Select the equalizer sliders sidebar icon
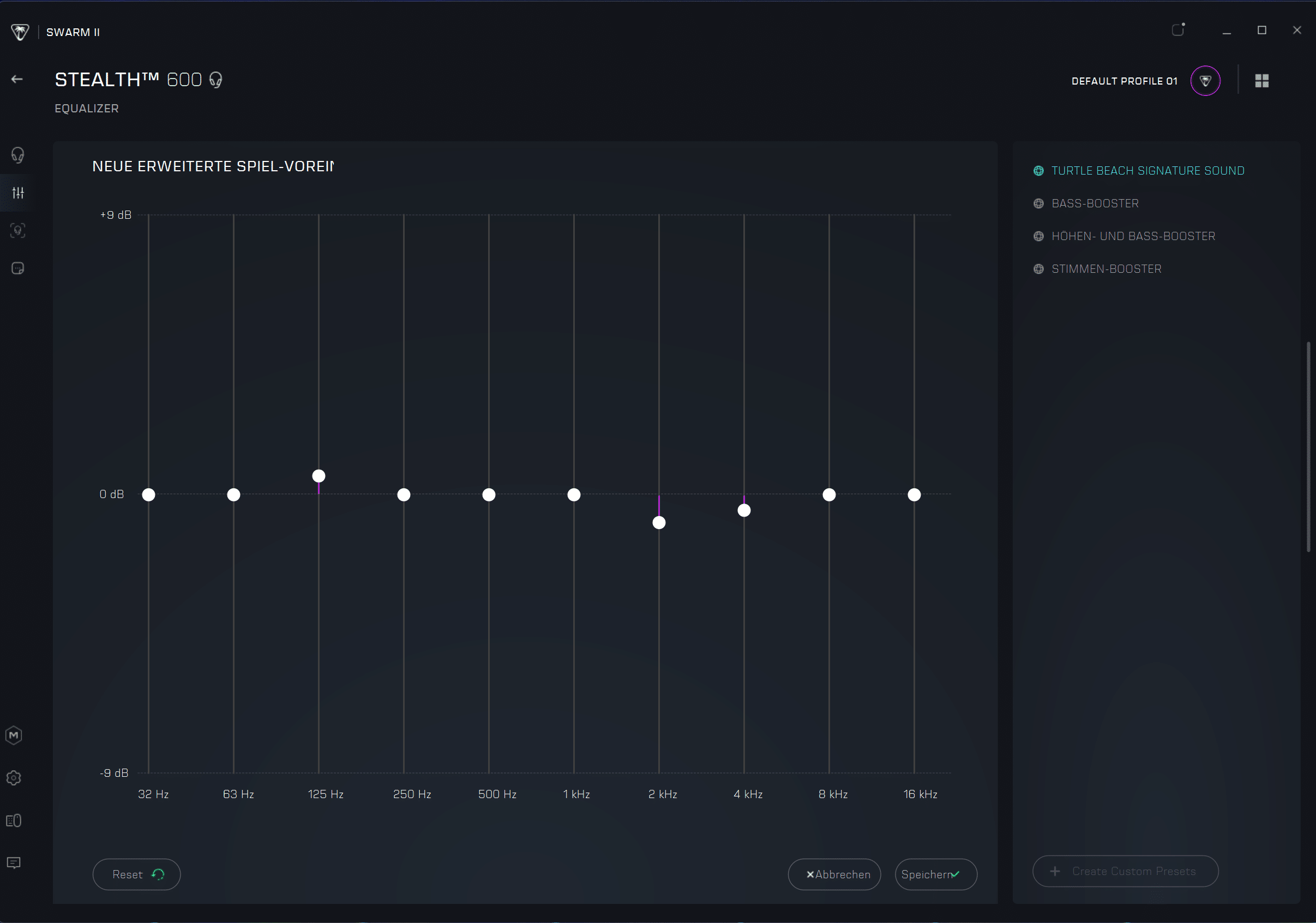 (x=19, y=193)
